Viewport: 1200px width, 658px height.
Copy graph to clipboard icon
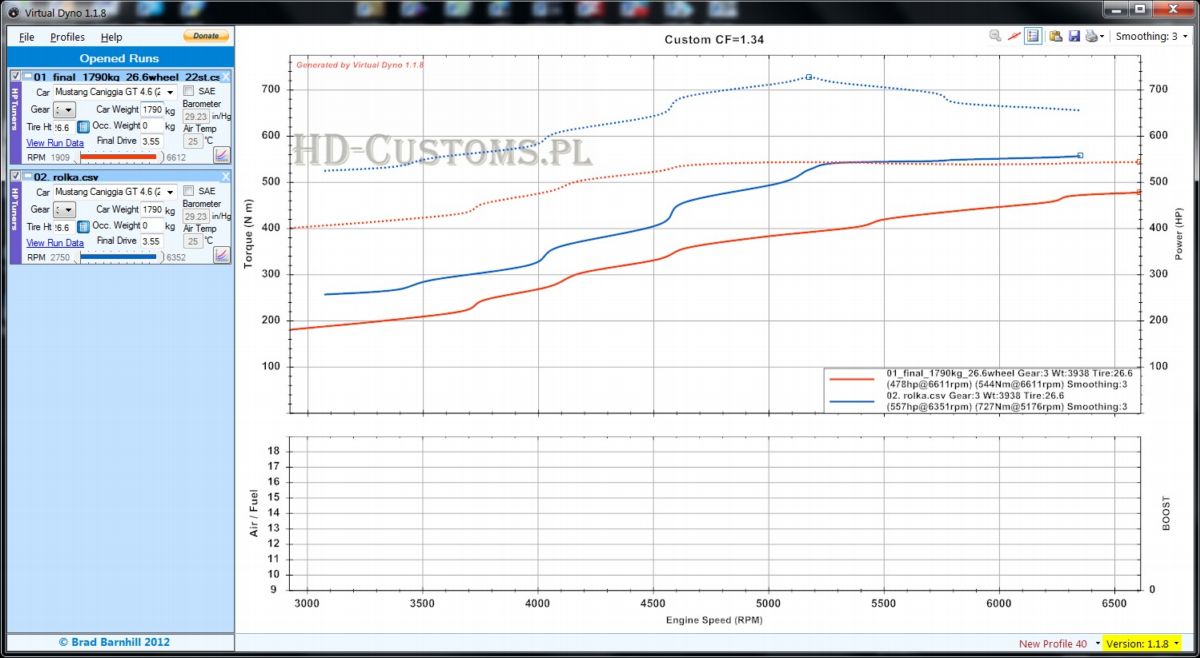1055,36
